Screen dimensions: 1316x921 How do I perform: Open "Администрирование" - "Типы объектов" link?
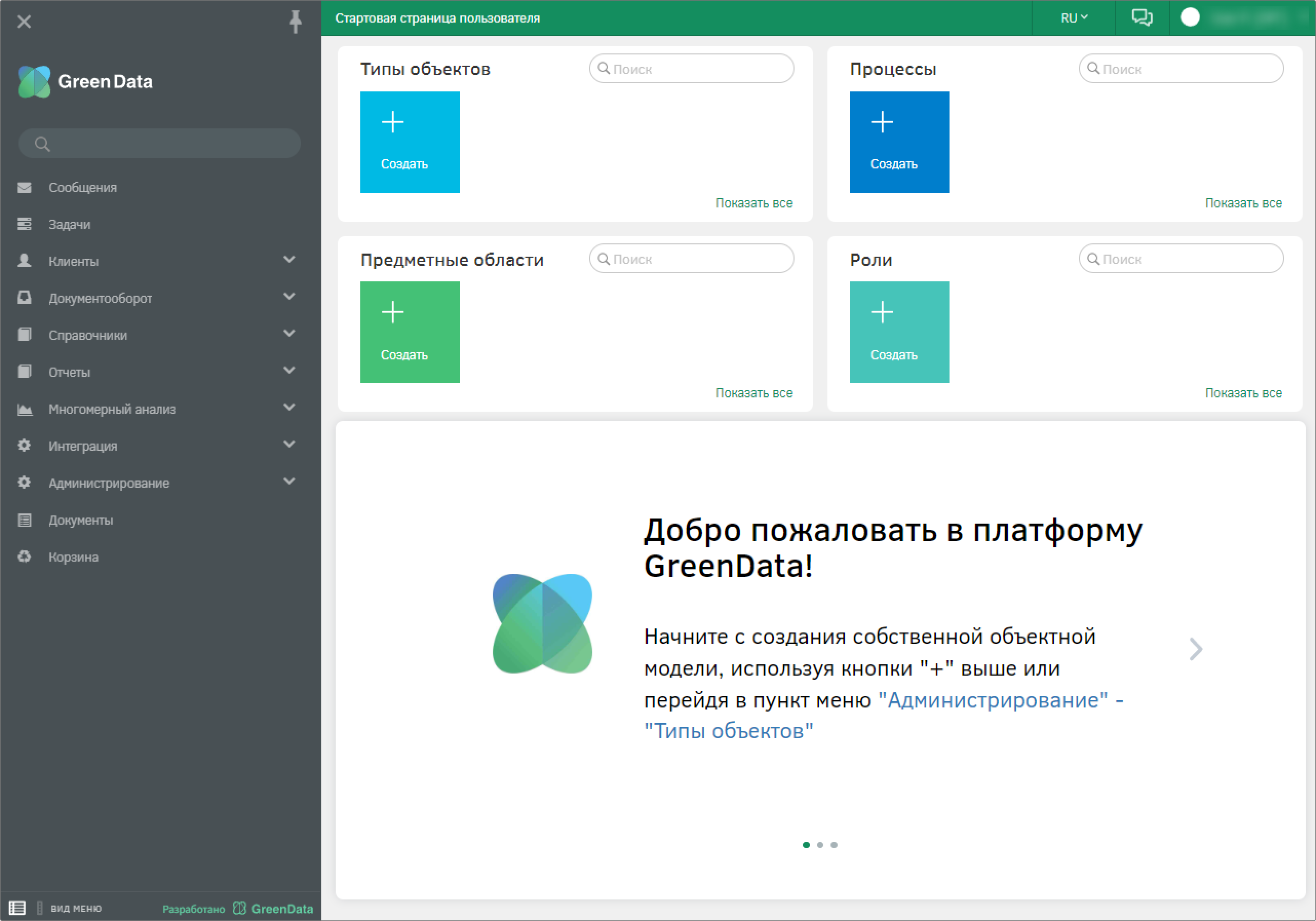883,715
